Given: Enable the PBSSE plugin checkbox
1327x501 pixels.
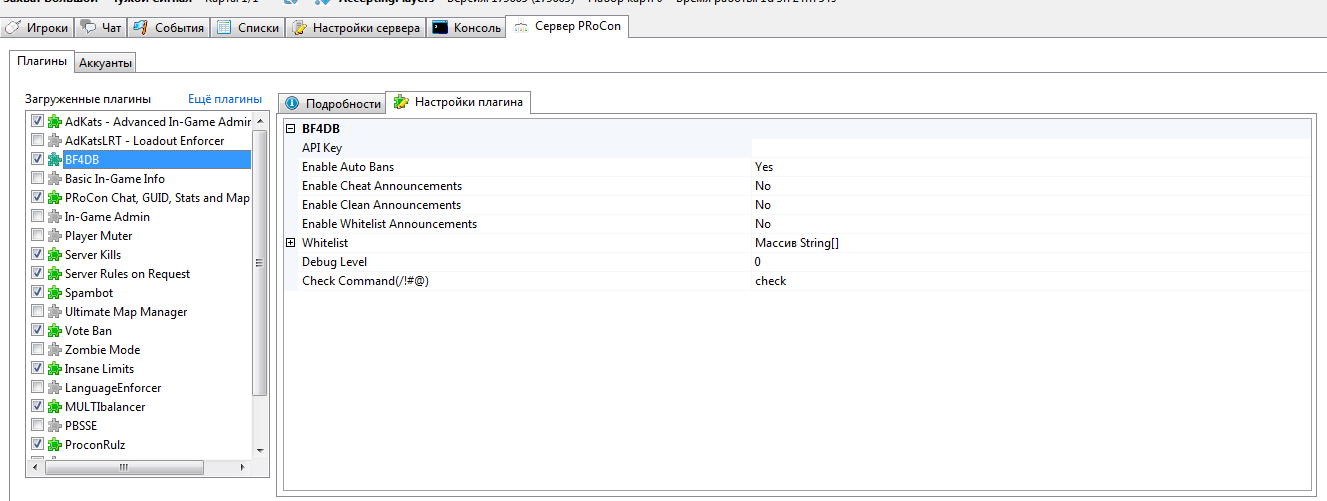Looking at the screenshot, I should [x=38, y=426].
